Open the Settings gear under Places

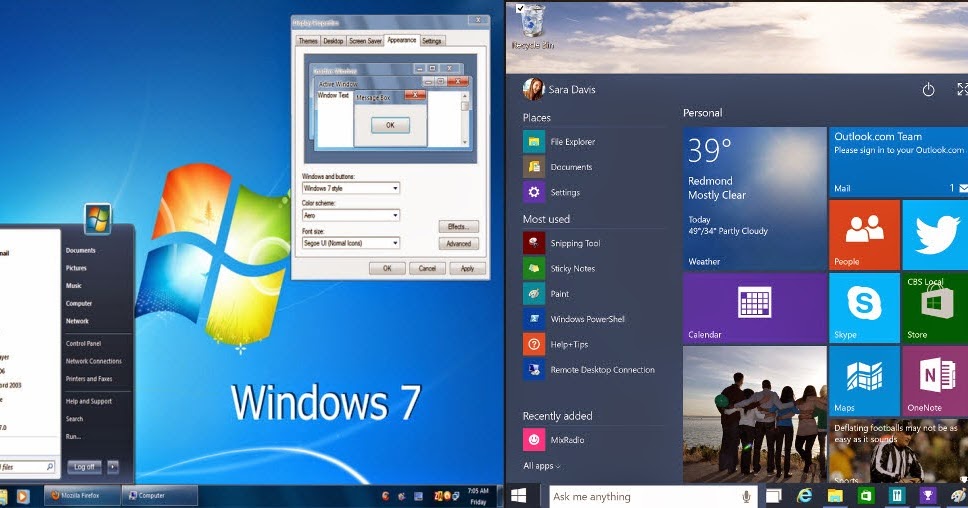pyautogui.click(x=534, y=192)
